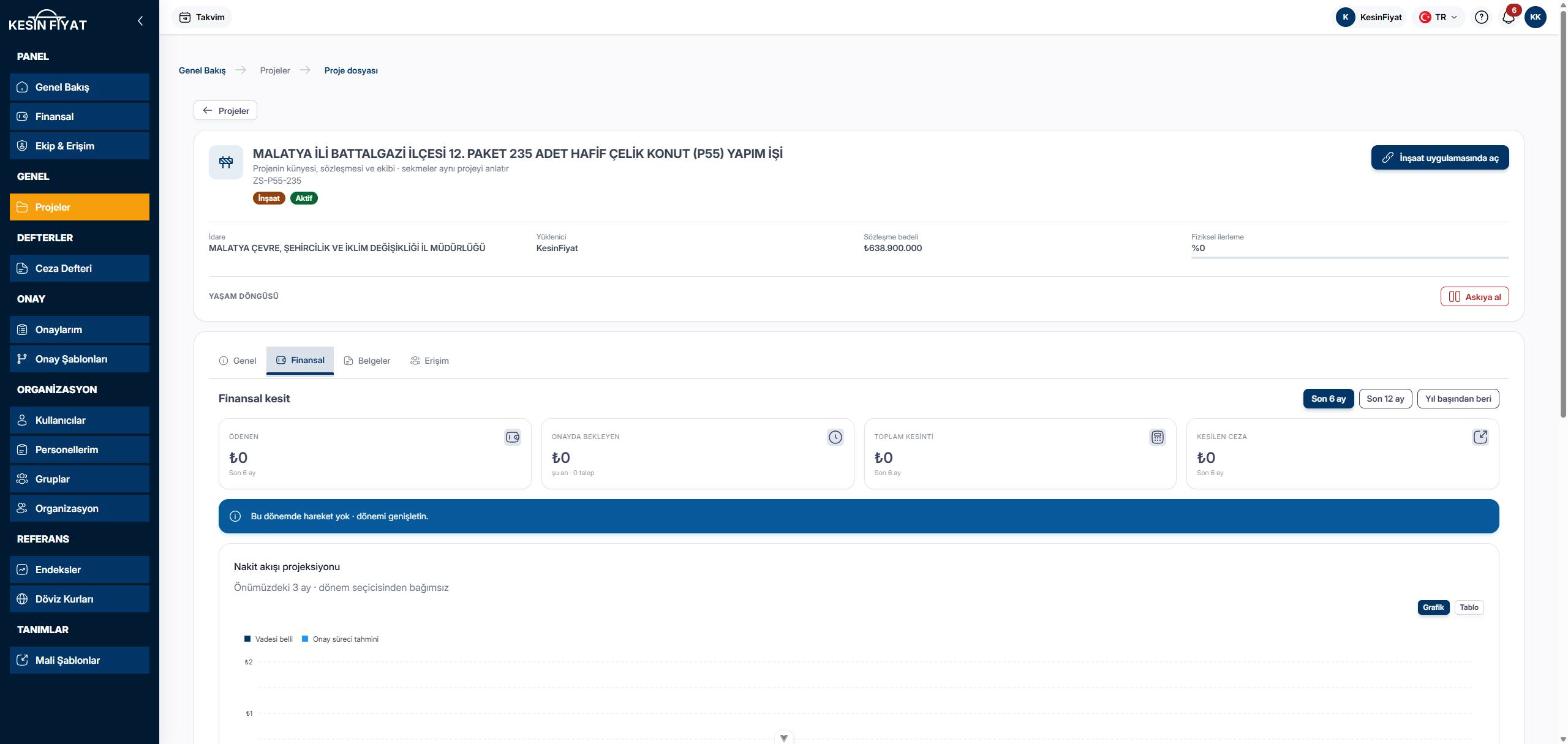Switch to the Finansal tab
1568x744 pixels.
coord(300,361)
